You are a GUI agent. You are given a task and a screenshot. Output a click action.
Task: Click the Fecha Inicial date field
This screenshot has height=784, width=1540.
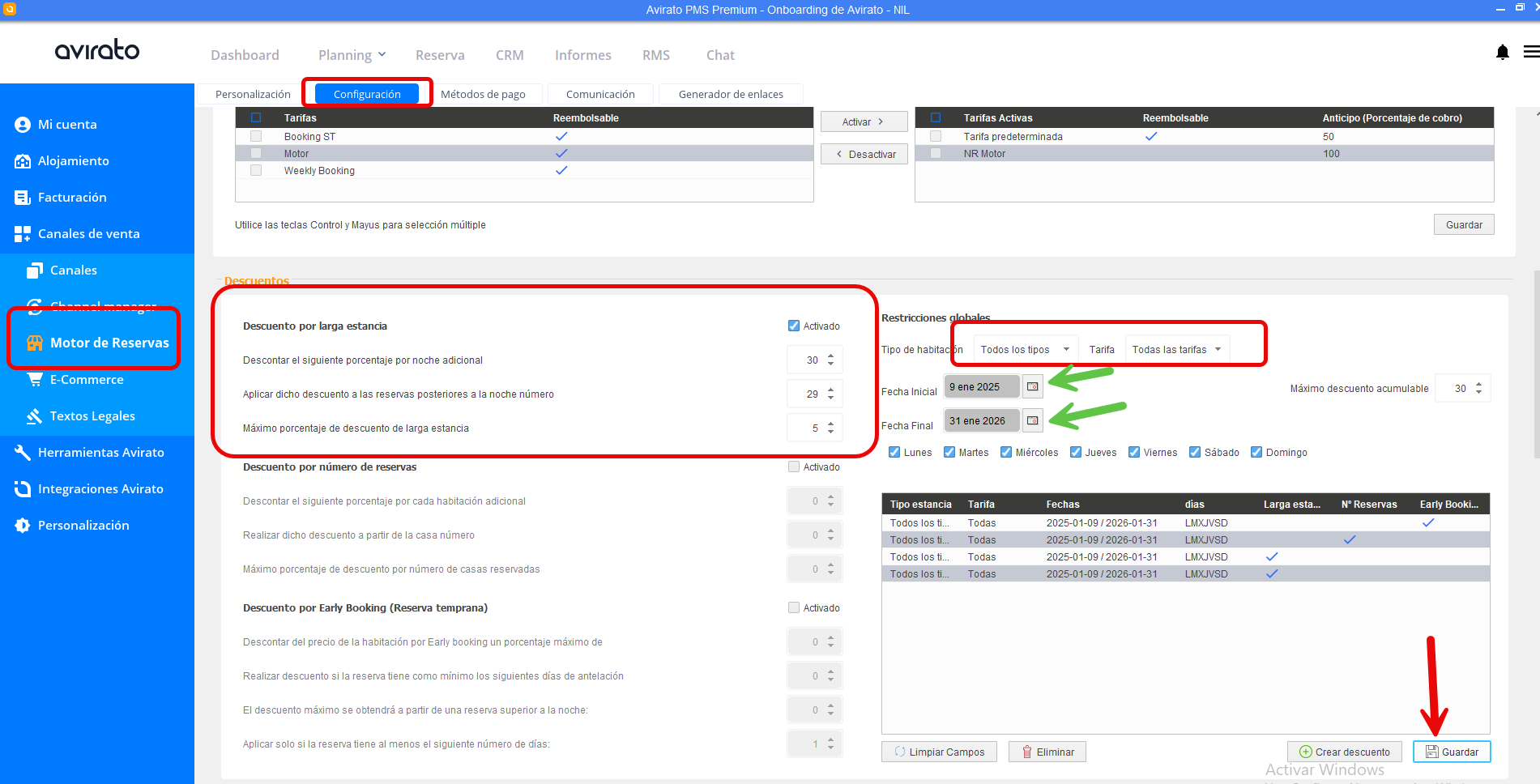981,387
